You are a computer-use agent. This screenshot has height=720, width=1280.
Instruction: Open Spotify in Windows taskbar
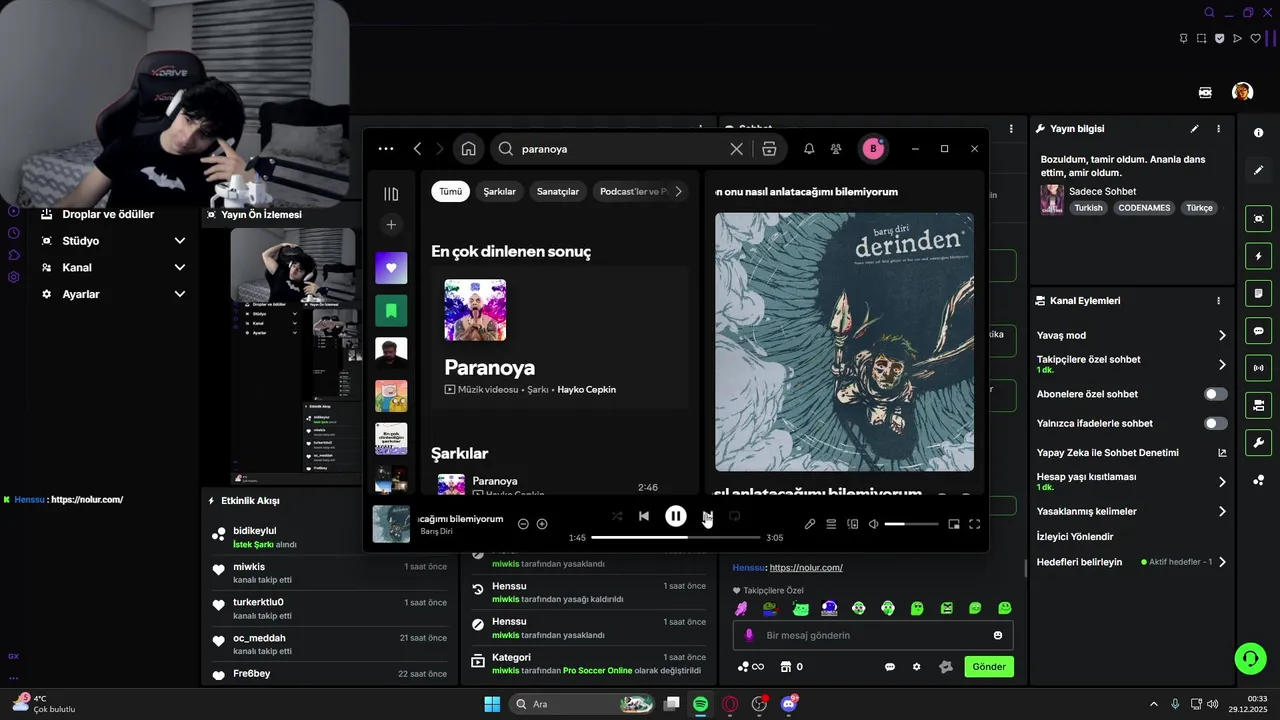click(x=700, y=704)
